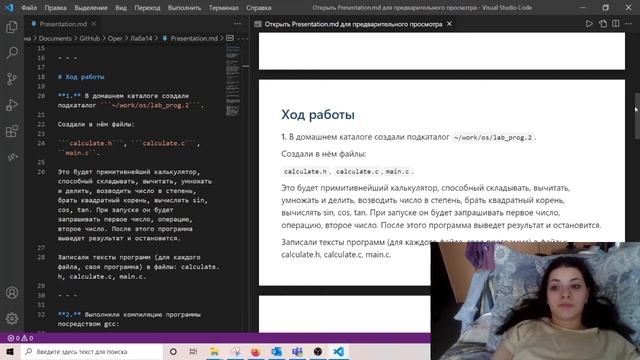Click the 'Ход работы' heading in preview
Image resolution: width=640 pixels, height=360 pixels.
[318, 115]
